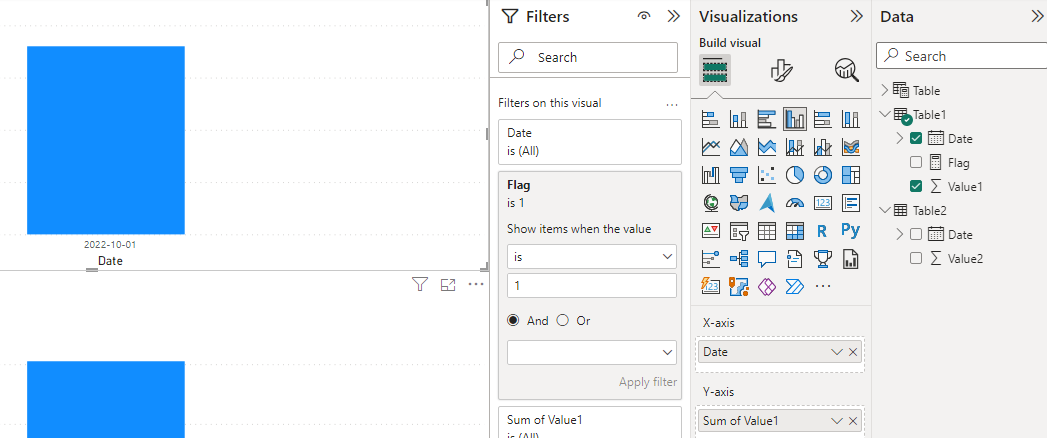Viewport: 1047px width, 438px height.
Task: Uncheck the Value1 field checkbox
Action: 916,186
